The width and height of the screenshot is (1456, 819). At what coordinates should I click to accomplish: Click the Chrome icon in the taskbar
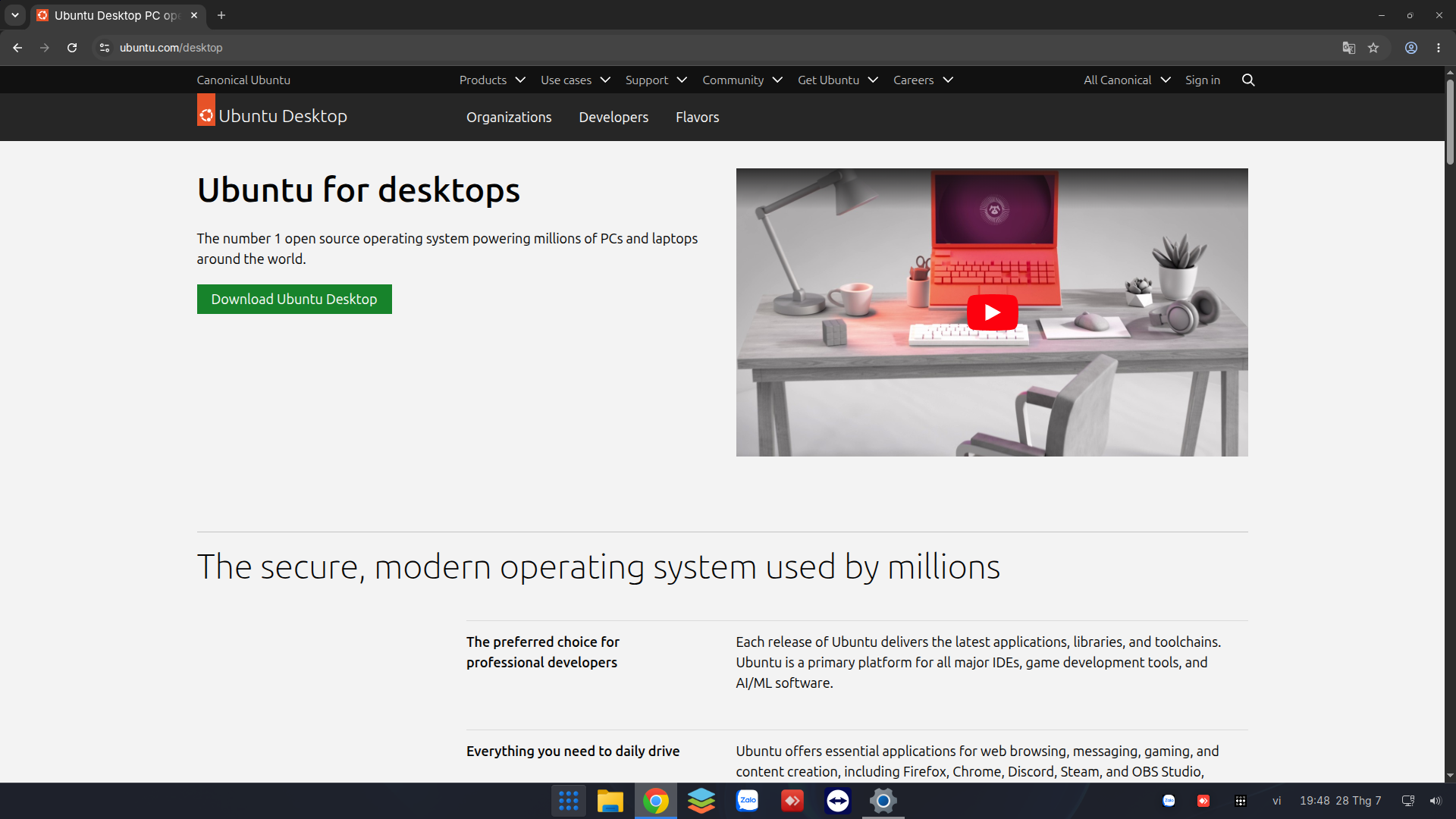click(x=656, y=801)
